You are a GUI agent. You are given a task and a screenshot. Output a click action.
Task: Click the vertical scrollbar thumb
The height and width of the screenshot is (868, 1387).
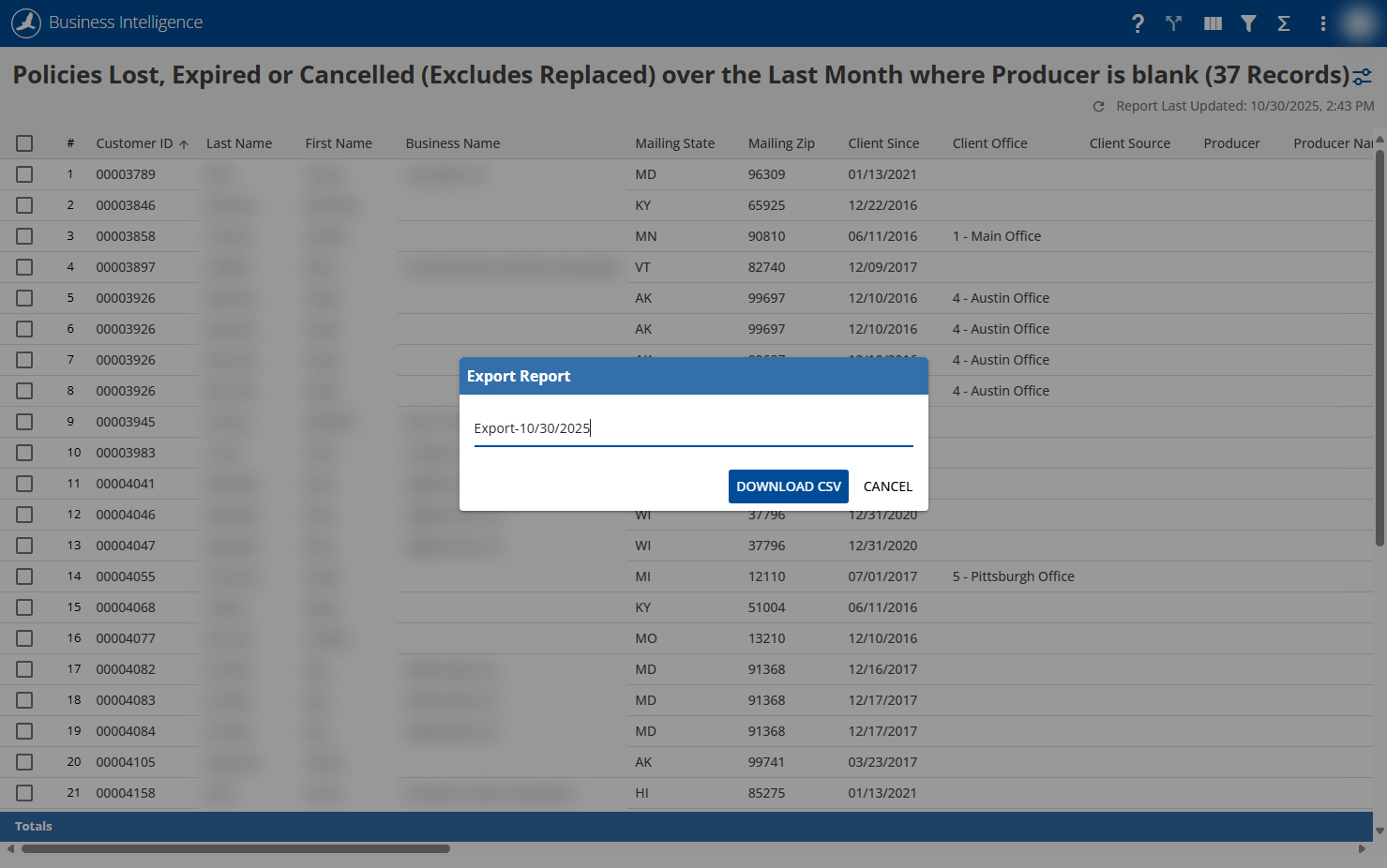point(1379,347)
